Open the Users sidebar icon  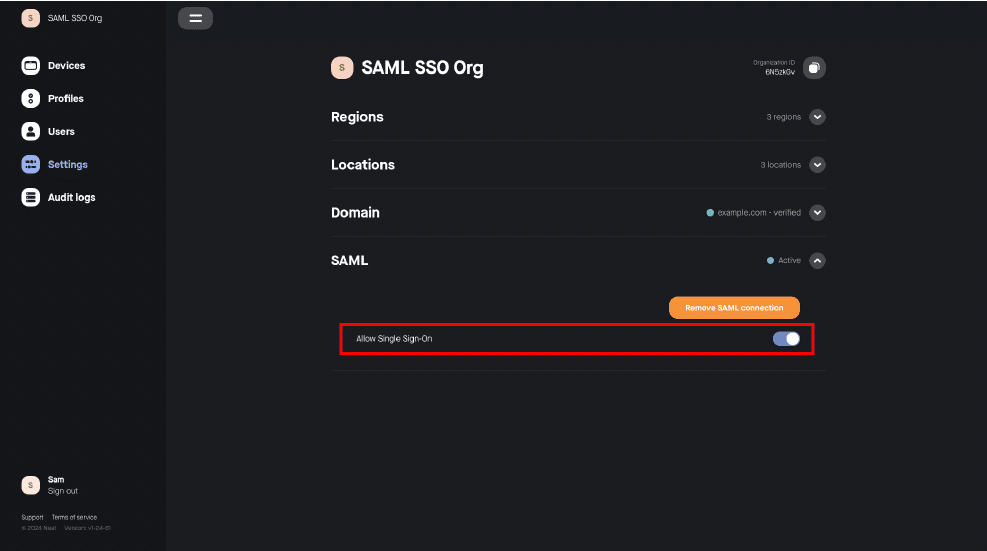(x=30, y=131)
